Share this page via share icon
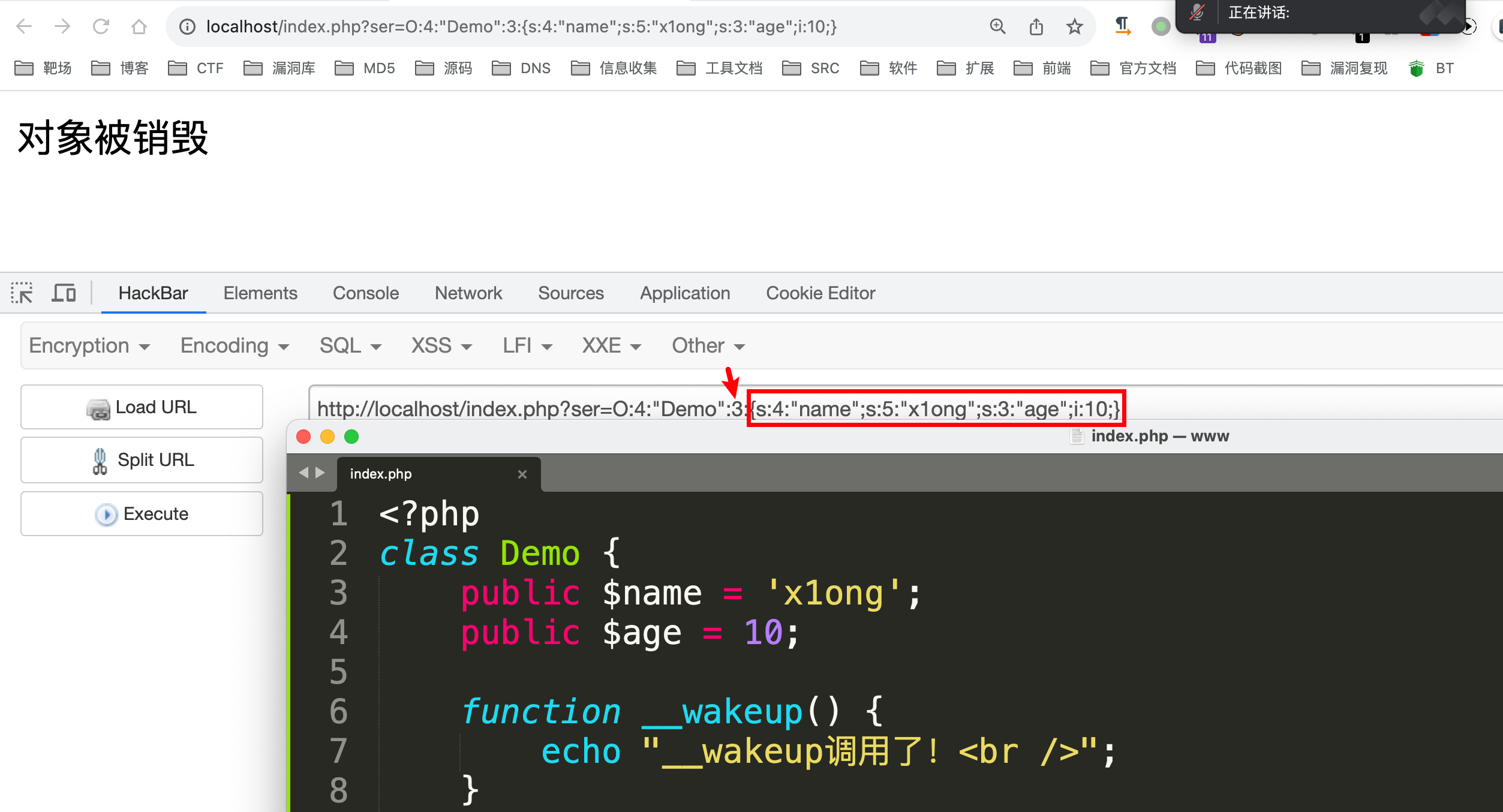The image size is (1503, 812). pyautogui.click(x=1036, y=26)
